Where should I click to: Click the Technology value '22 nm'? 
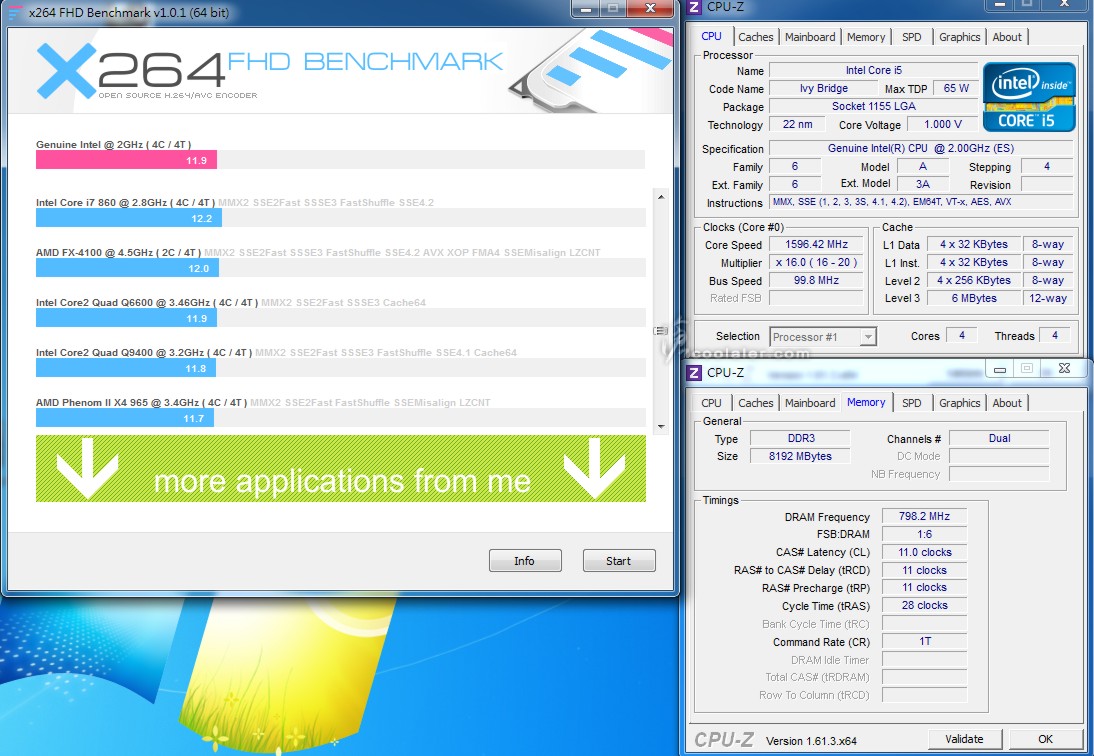click(x=797, y=124)
